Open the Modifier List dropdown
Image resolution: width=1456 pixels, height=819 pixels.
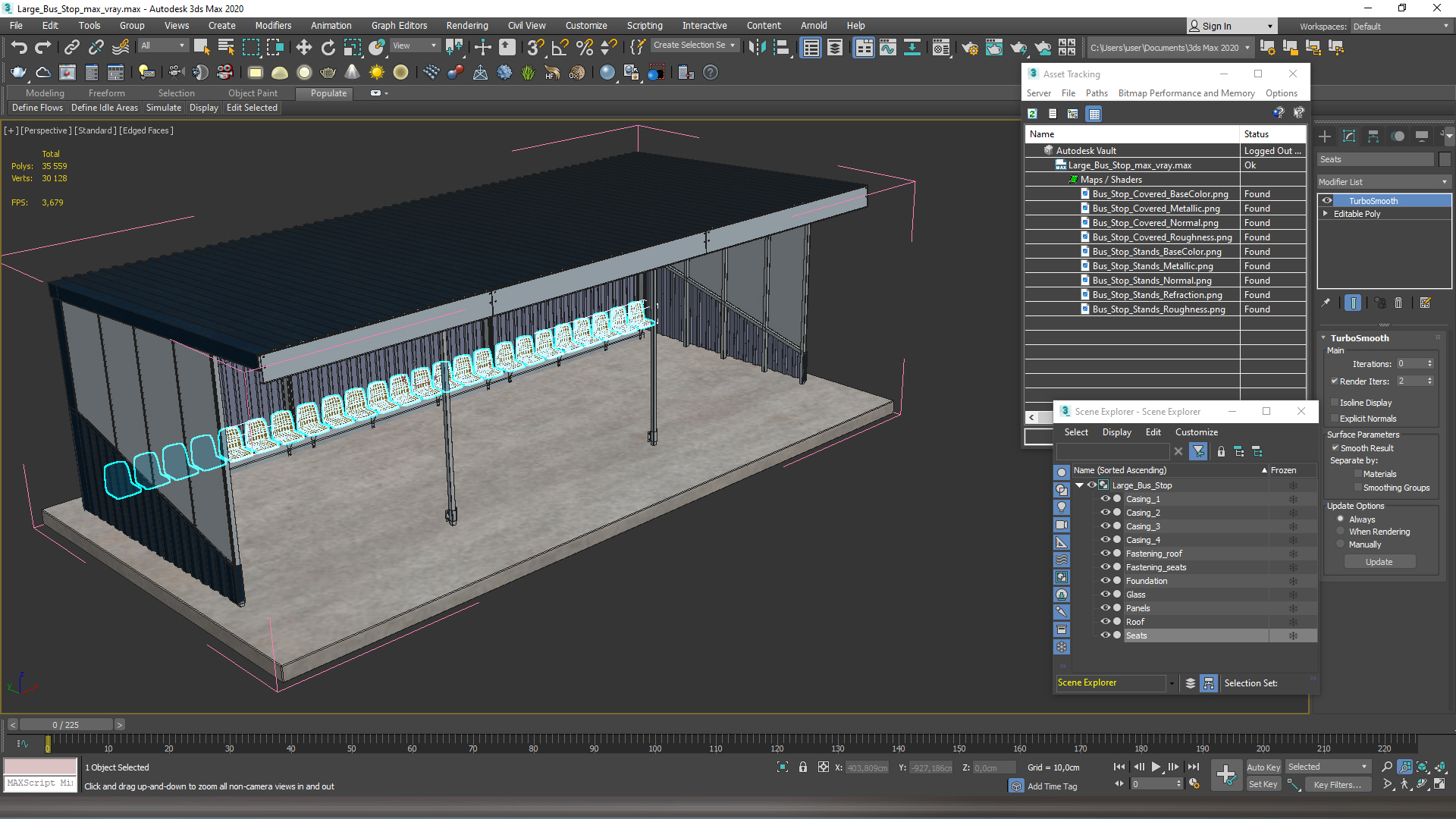1384,182
